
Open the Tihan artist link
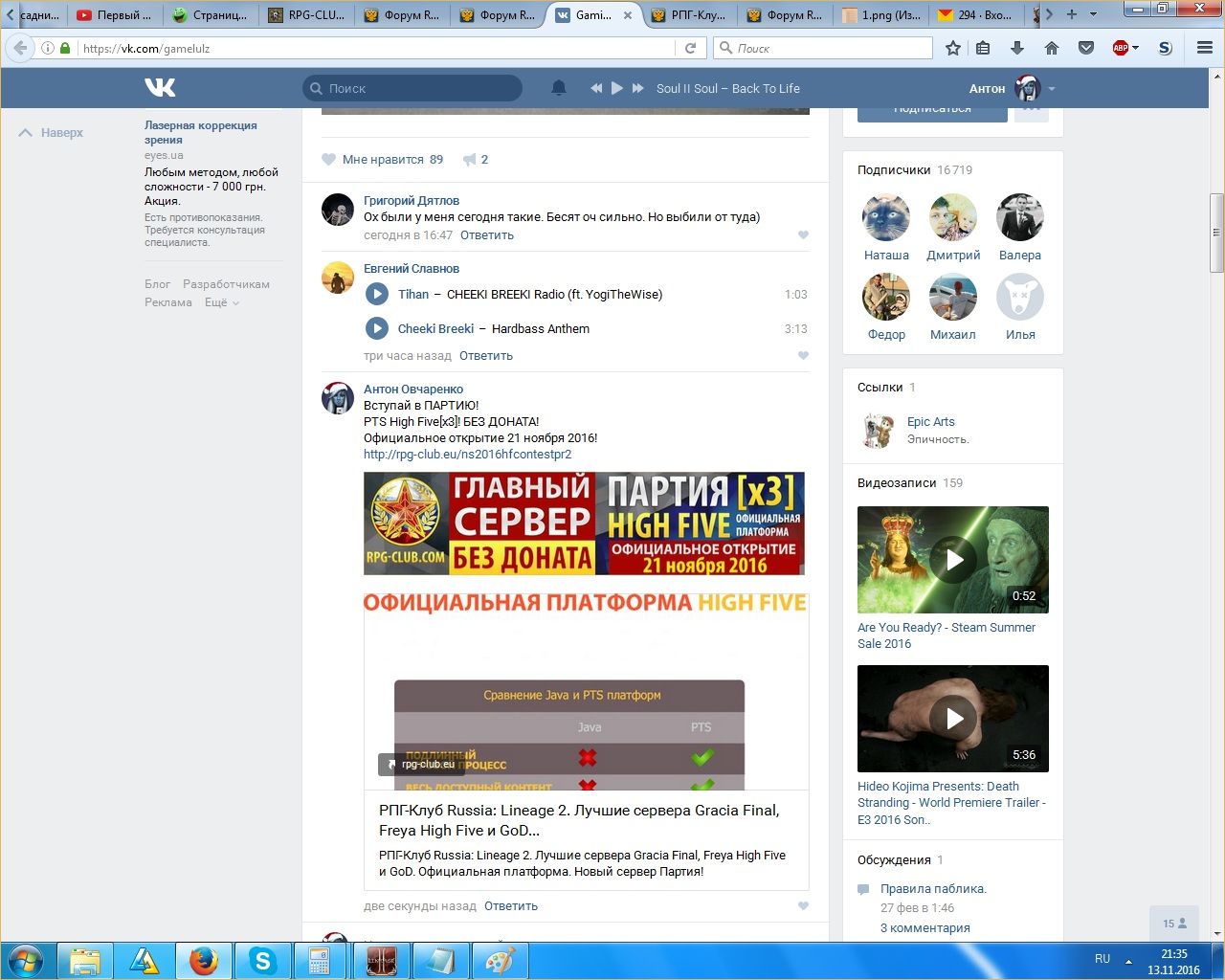click(x=413, y=295)
